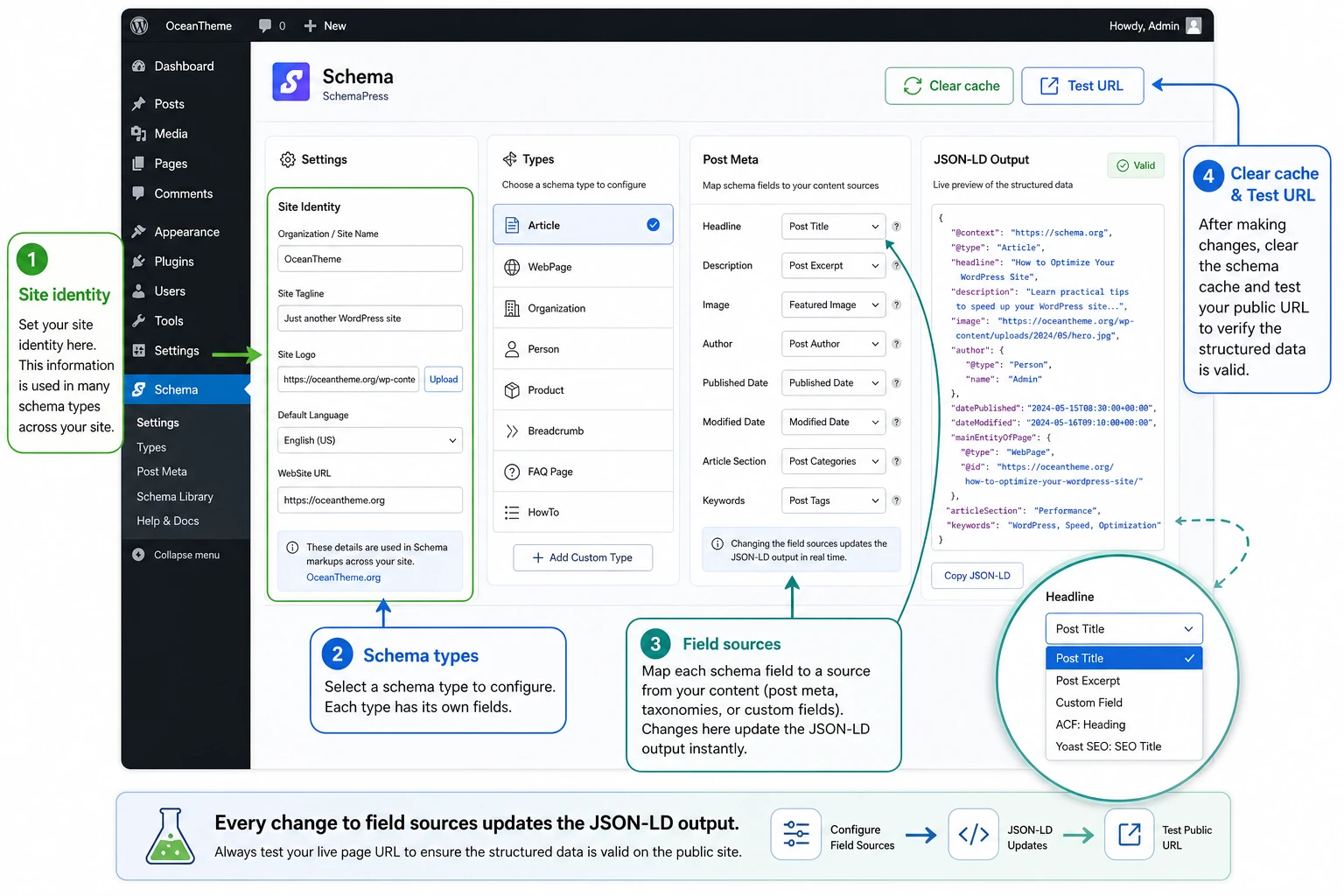Image resolution: width=1344 pixels, height=896 pixels.
Task: Open the Headline source dropdown in Post Meta
Action: 833,227
